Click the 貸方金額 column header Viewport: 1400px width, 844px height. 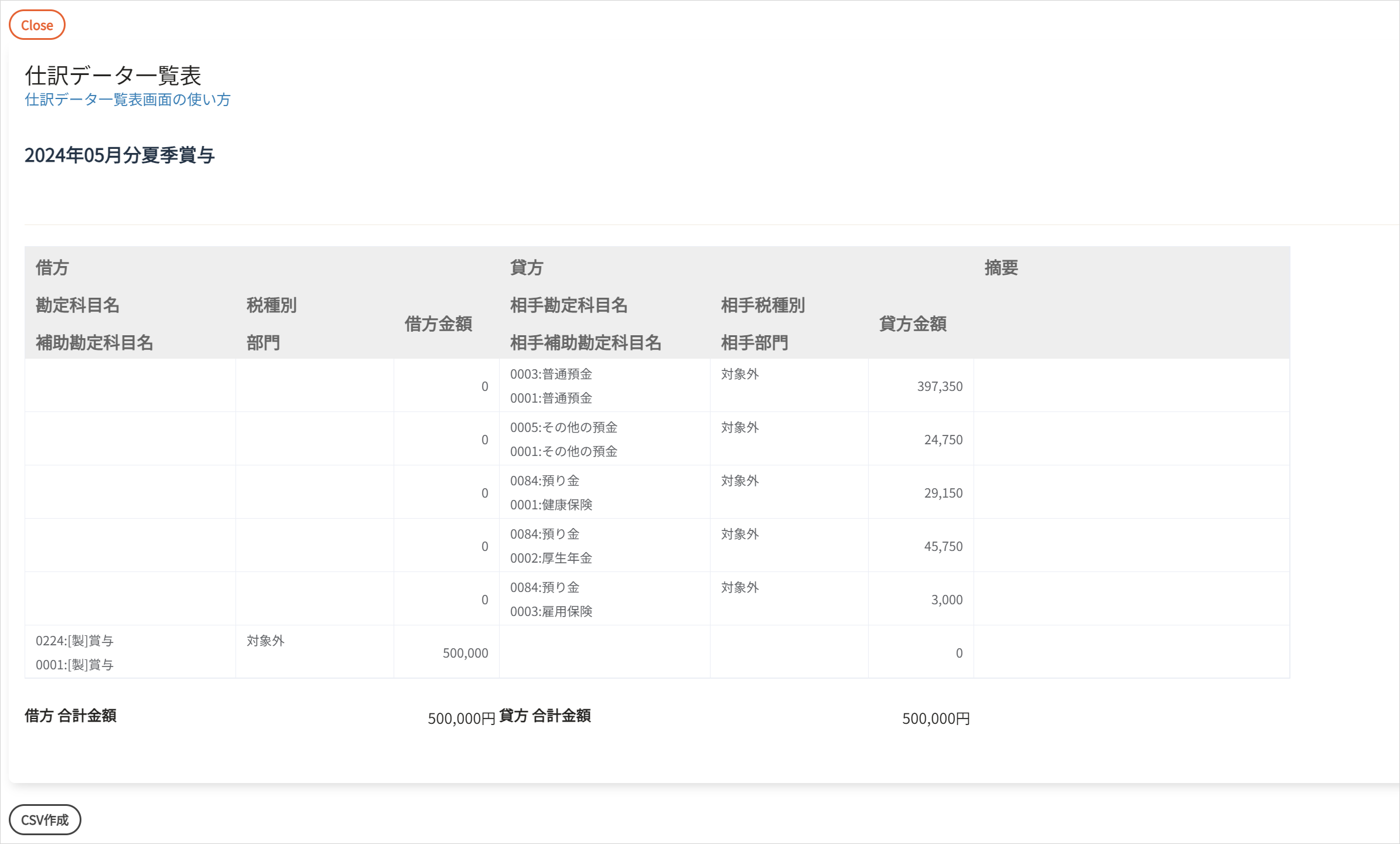pyautogui.click(x=913, y=324)
